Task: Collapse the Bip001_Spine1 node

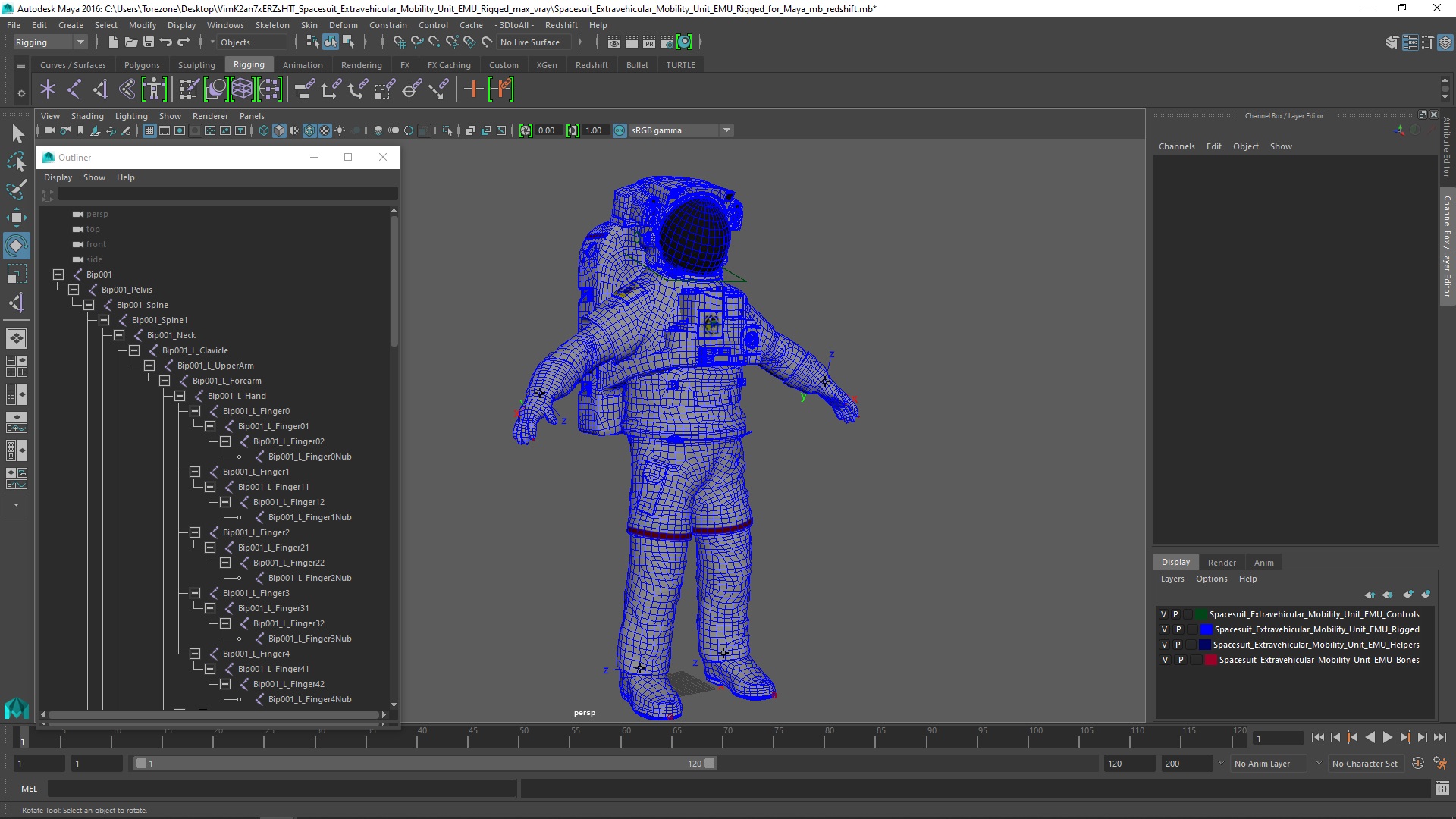Action: pos(104,320)
